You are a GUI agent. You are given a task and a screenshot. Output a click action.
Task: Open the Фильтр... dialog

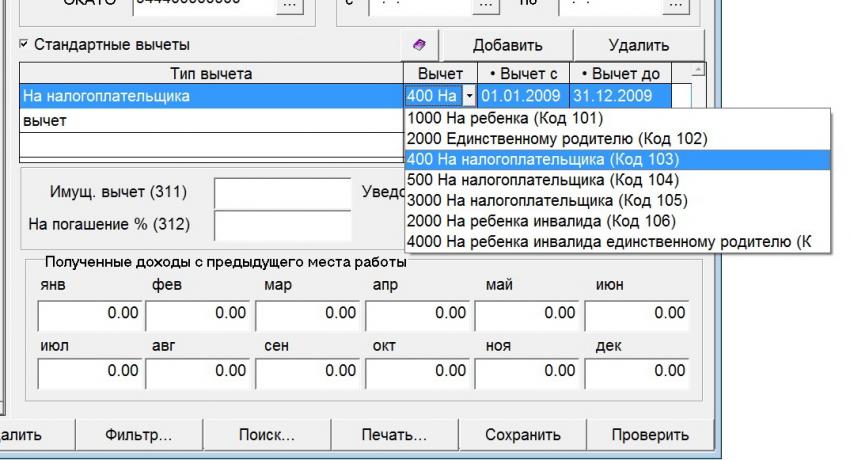139,436
